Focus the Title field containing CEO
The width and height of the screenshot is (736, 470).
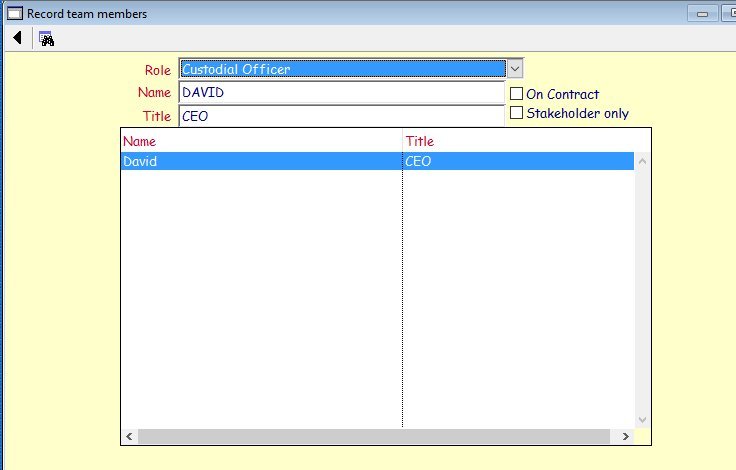(342, 115)
